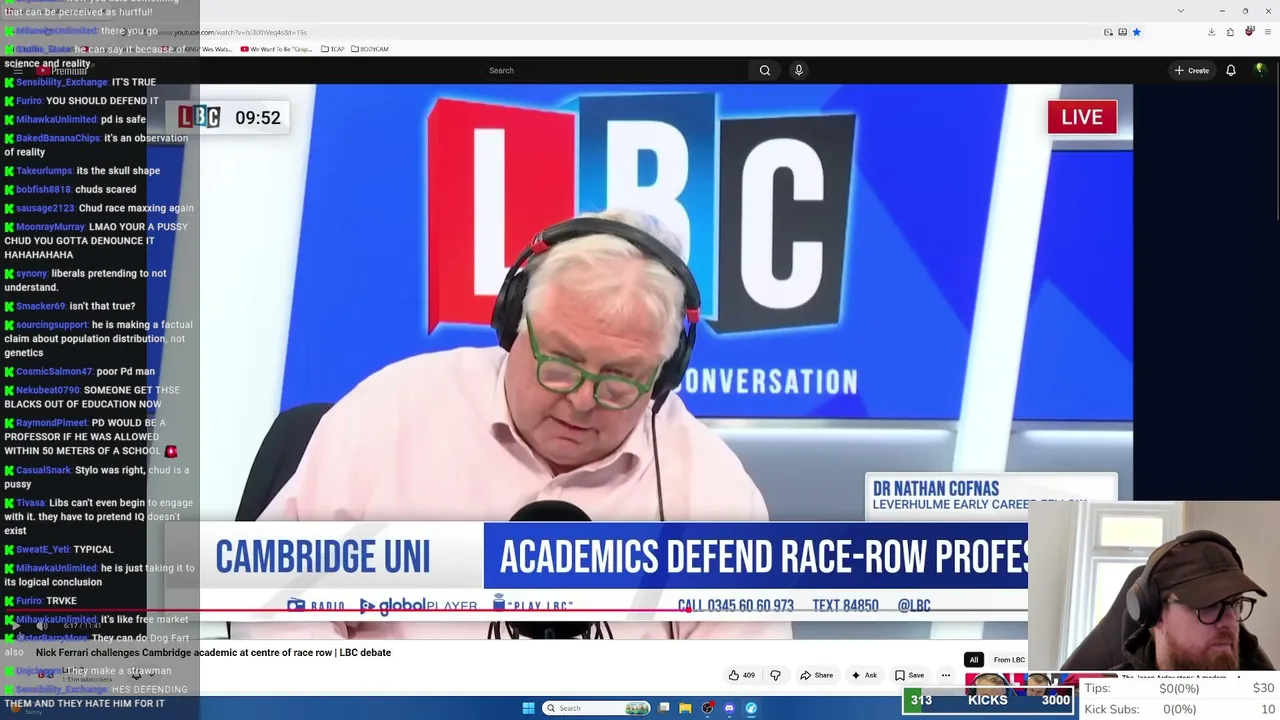Click the red shield extension icon
The image size is (1280, 720).
pos(1249,32)
